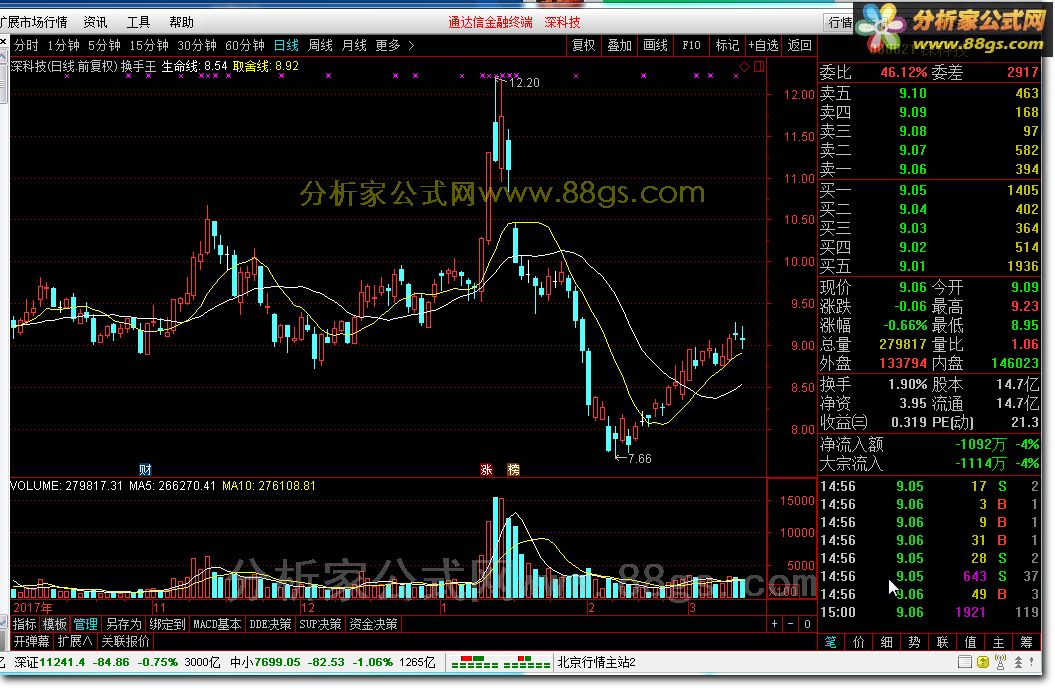
Task: Select the 周线 weekly chart tab
Action: click(x=320, y=45)
